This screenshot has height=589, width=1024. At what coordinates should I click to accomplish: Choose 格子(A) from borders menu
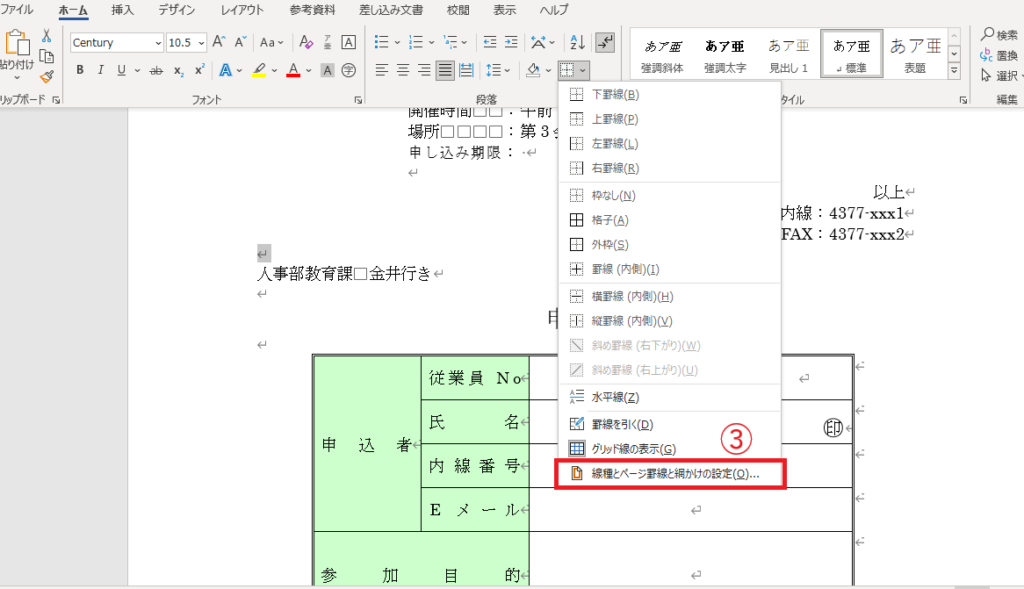pyautogui.click(x=669, y=220)
